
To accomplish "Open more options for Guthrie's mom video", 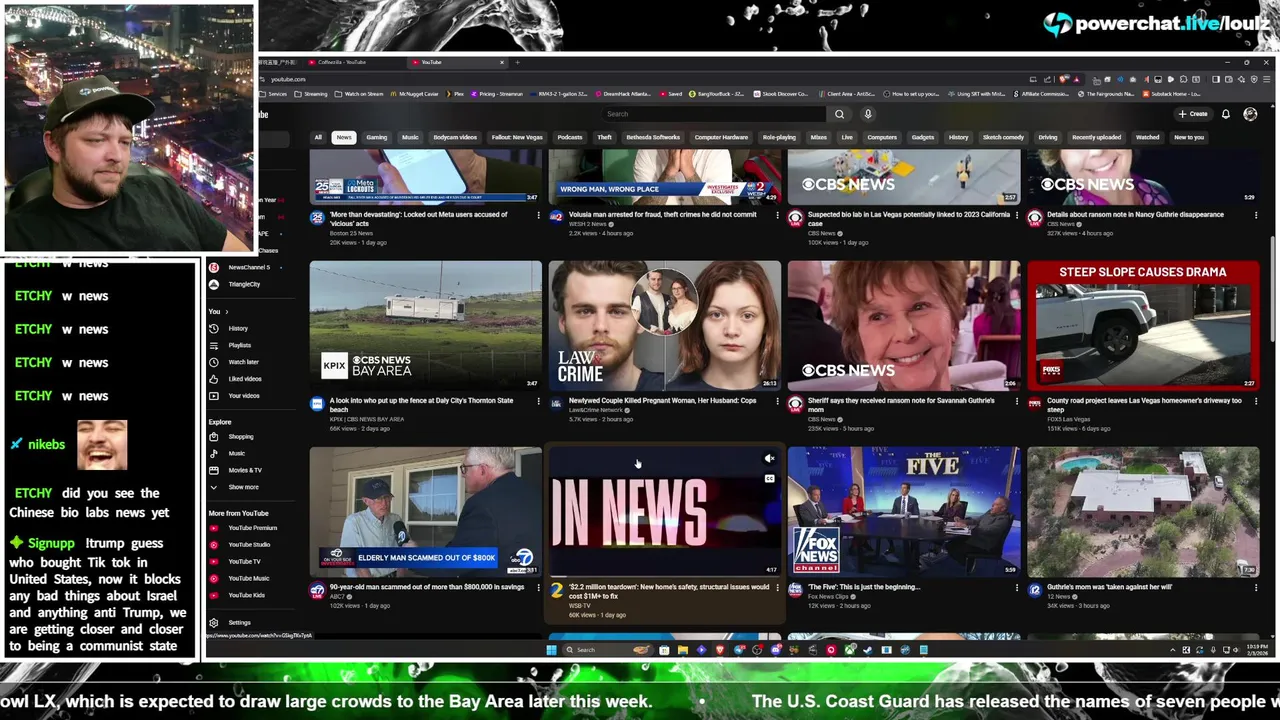I will click(1255, 588).
